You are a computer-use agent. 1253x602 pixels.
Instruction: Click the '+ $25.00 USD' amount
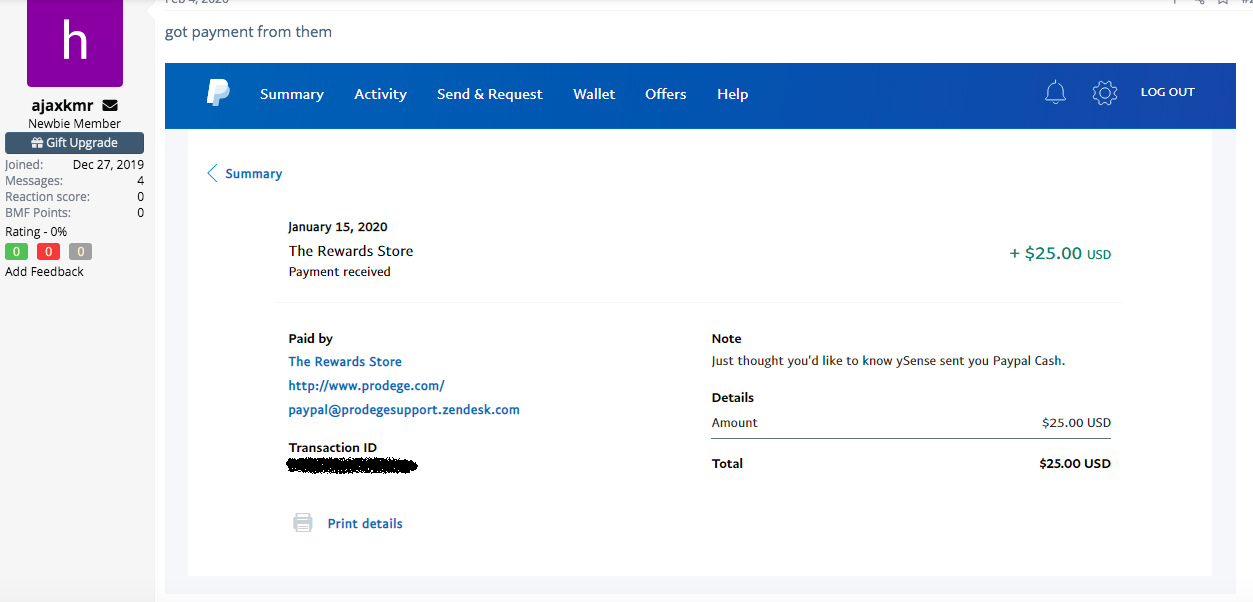pyautogui.click(x=1060, y=254)
